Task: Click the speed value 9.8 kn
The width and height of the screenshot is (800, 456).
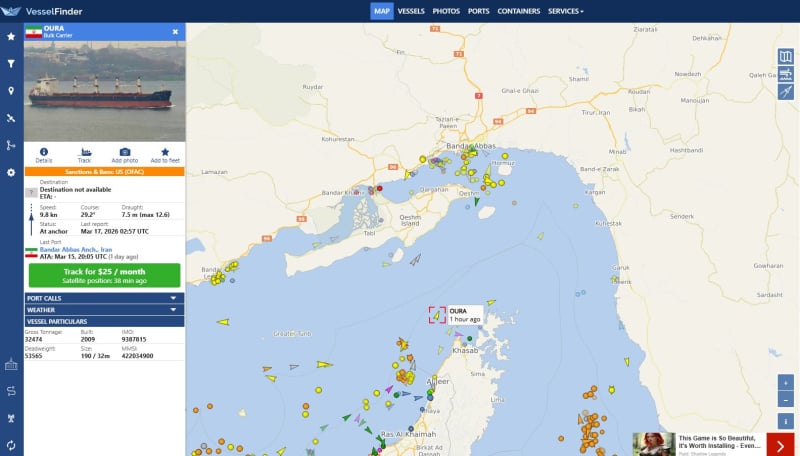Action: (x=48, y=215)
